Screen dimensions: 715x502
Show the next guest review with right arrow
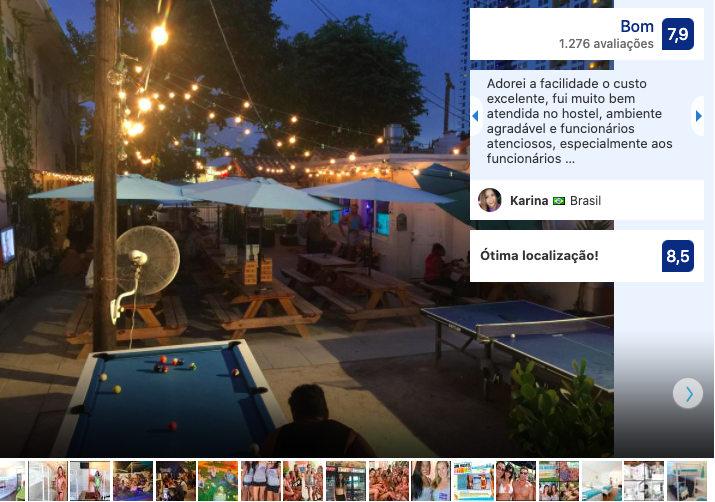click(698, 116)
